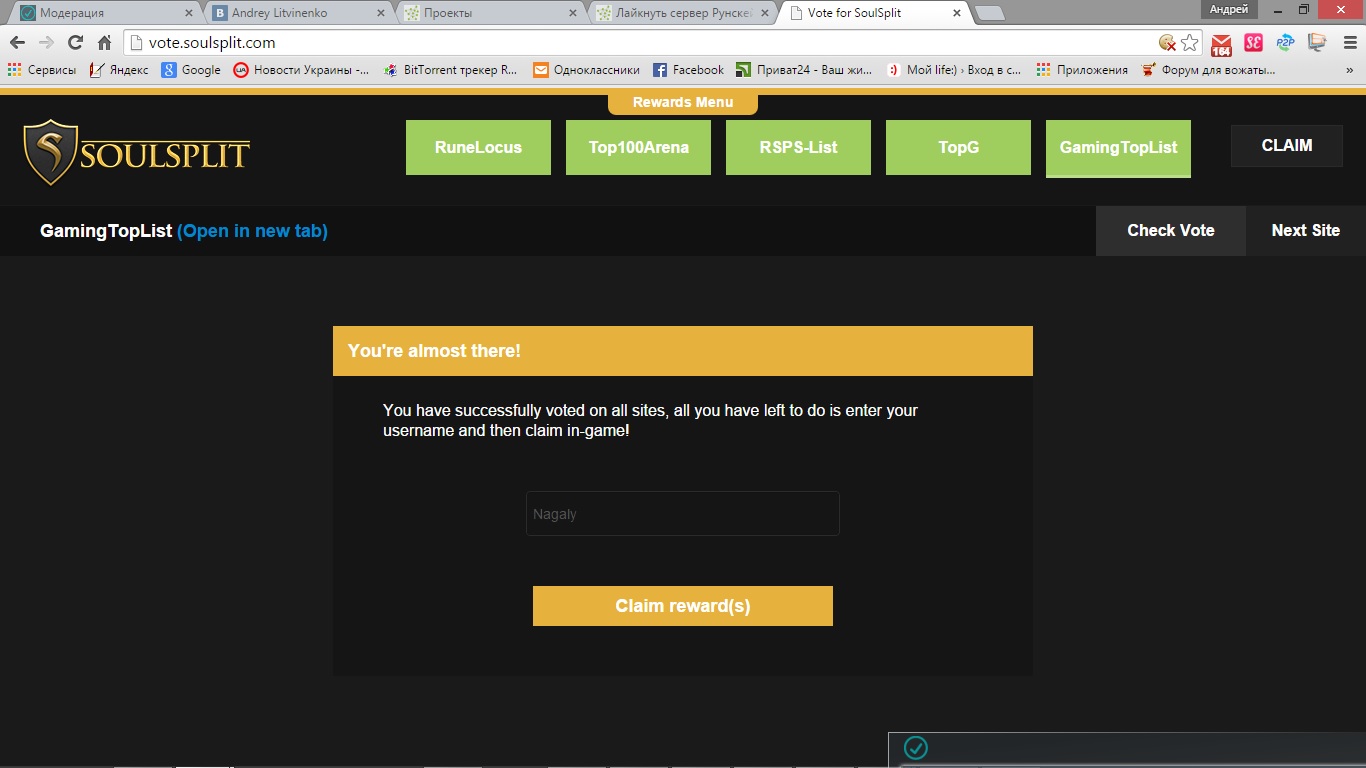Click the P2P extension icon
The width and height of the screenshot is (1366, 768).
coord(1285,43)
